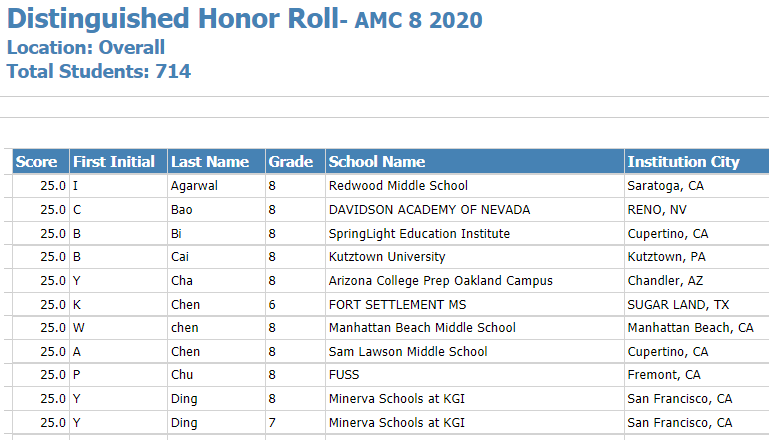Click the Total Students: 714 text
The height and width of the screenshot is (440, 769).
coord(99,72)
